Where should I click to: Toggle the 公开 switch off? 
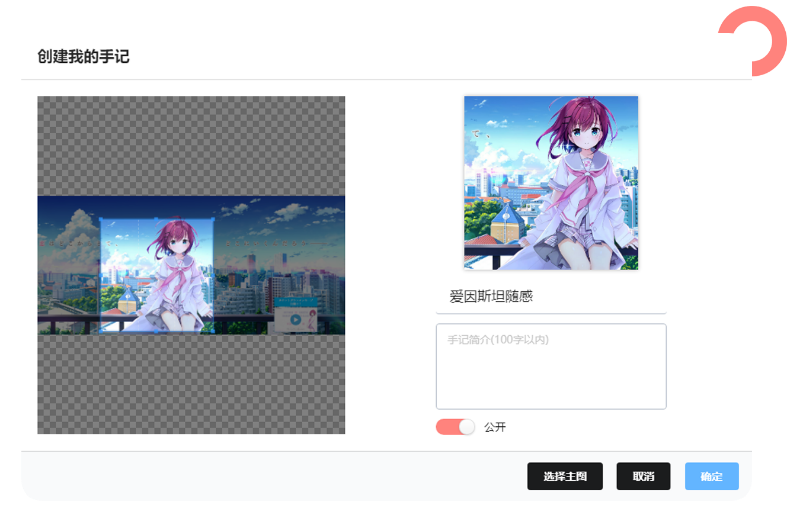[x=455, y=427]
